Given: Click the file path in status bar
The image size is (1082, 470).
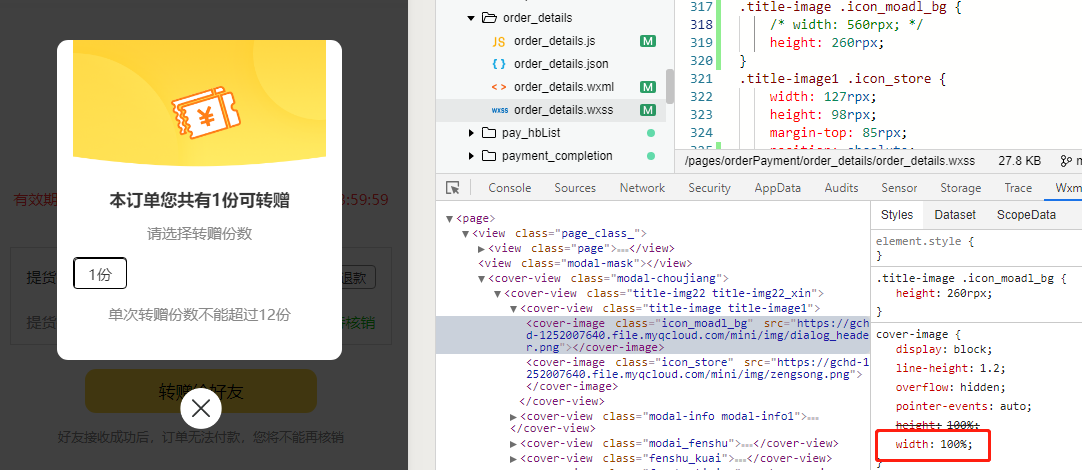Looking at the screenshot, I should click(x=829, y=161).
